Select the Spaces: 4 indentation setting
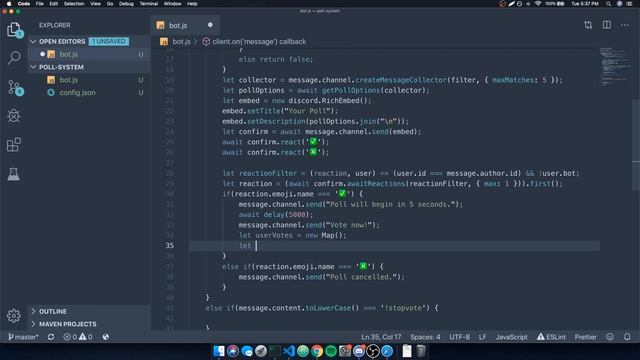 425,337
